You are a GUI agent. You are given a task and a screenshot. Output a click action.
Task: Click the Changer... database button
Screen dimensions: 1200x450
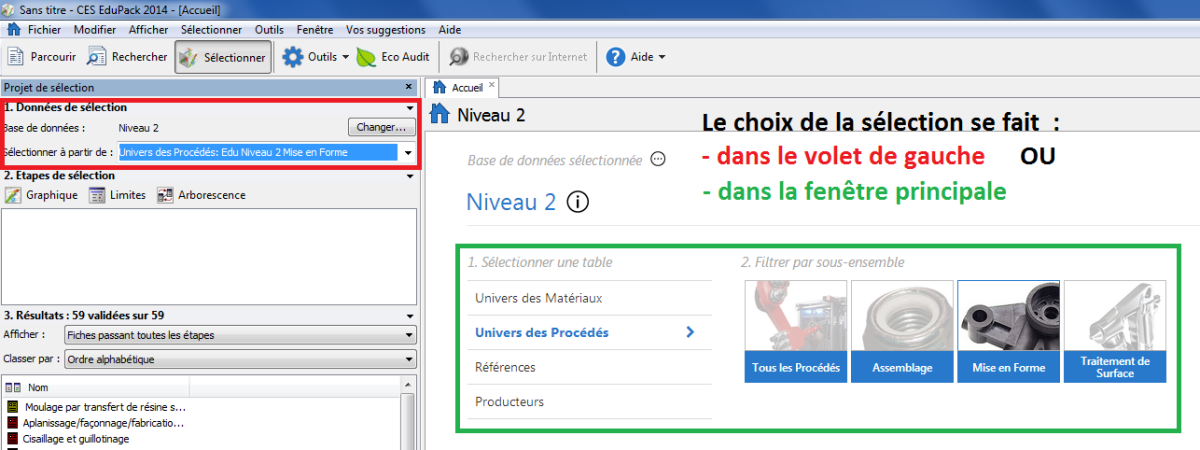[x=382, y=128]
